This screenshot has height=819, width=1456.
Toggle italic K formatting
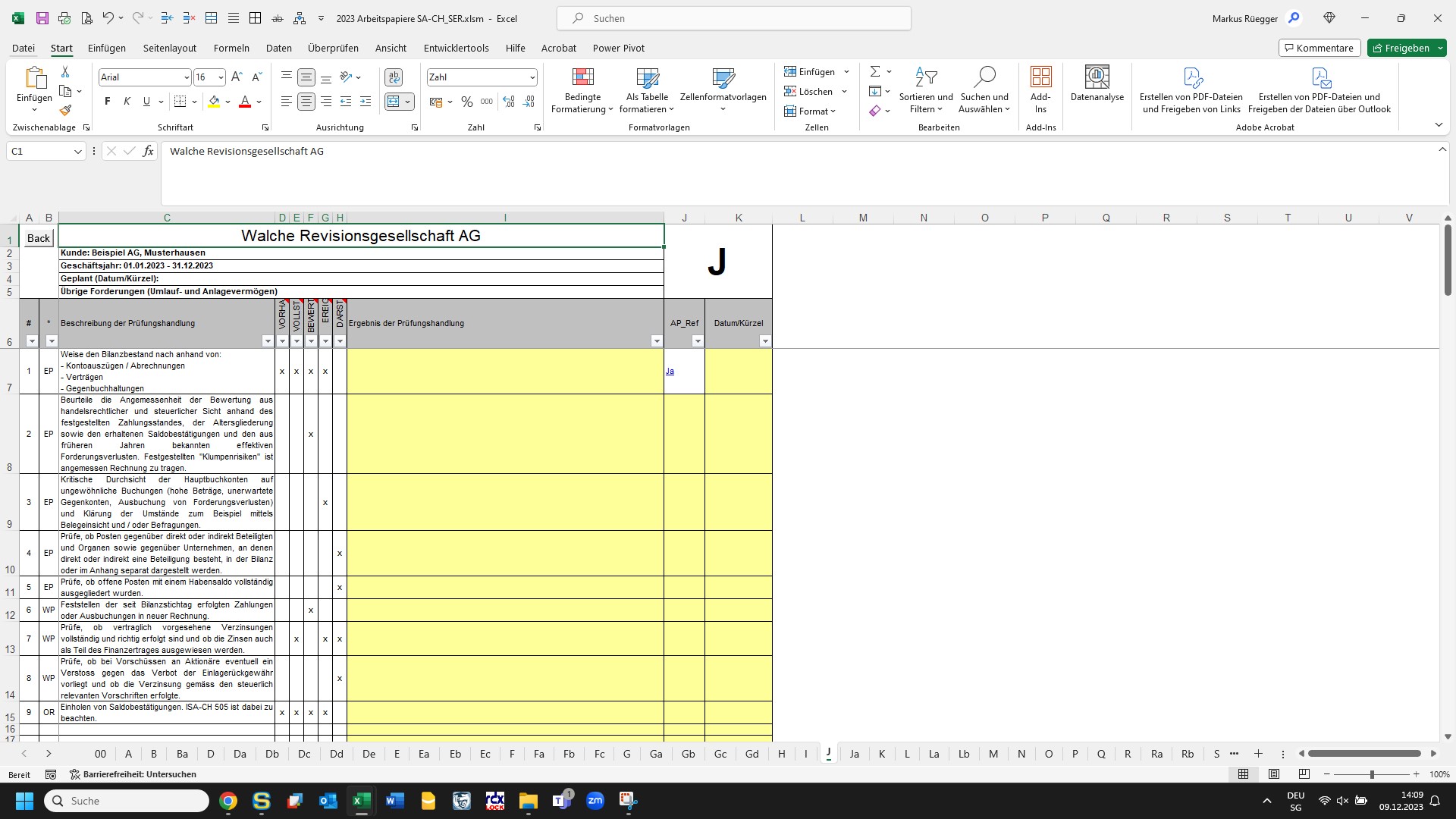(127, 102)
